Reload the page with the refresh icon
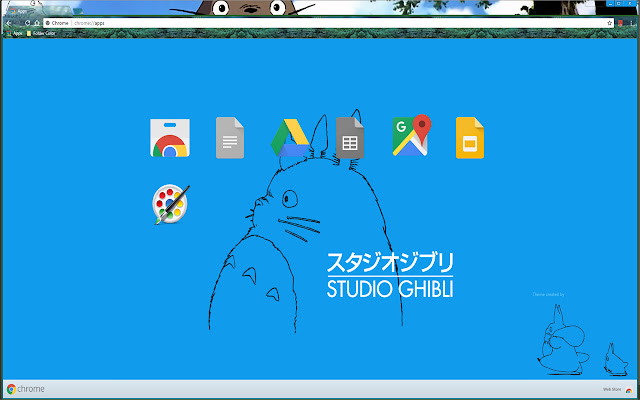The width and height of the screenshot is (640, 400). click(27, 23)
